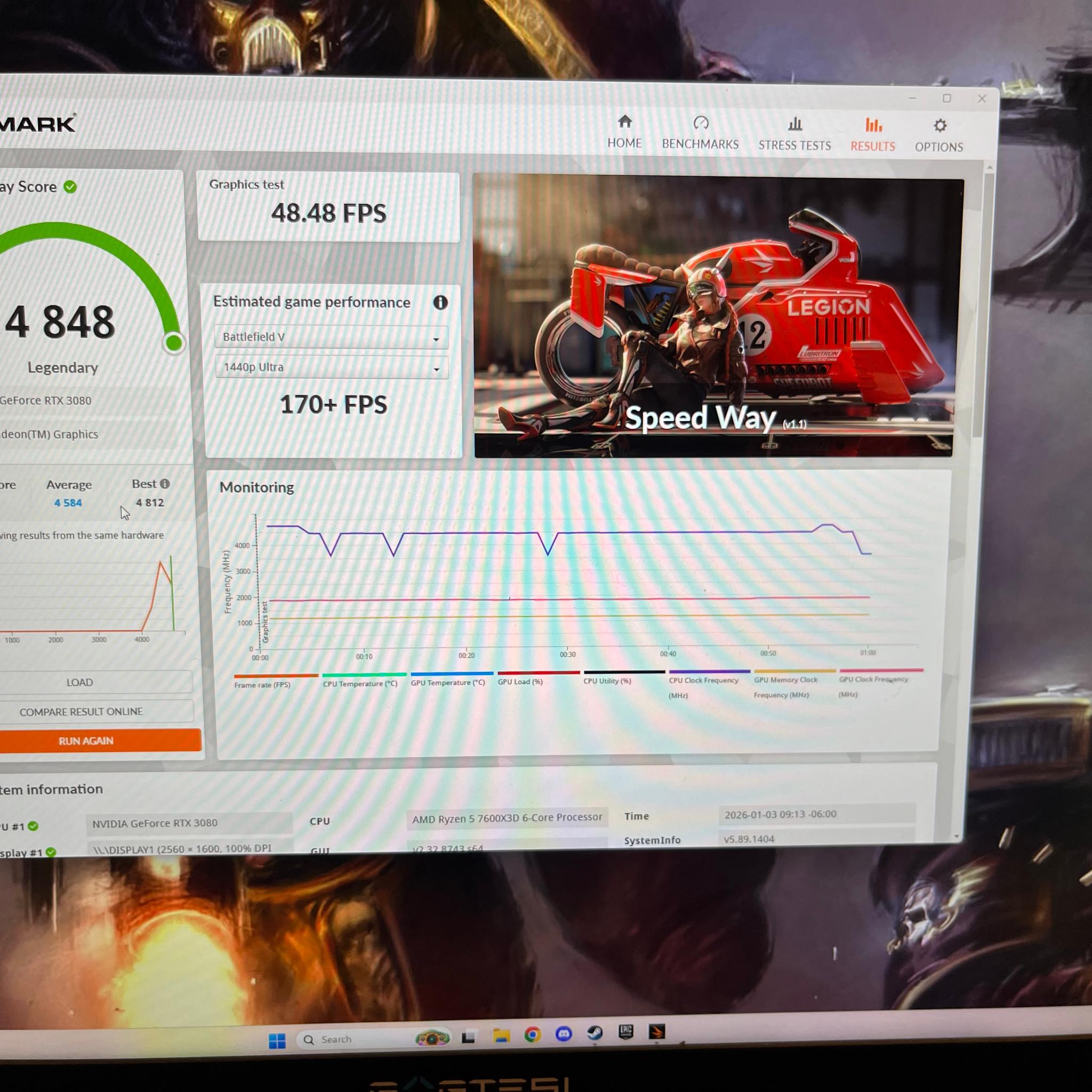
Task: Click info icon beside Estimated game performance
Action: (x=440, y=302)
